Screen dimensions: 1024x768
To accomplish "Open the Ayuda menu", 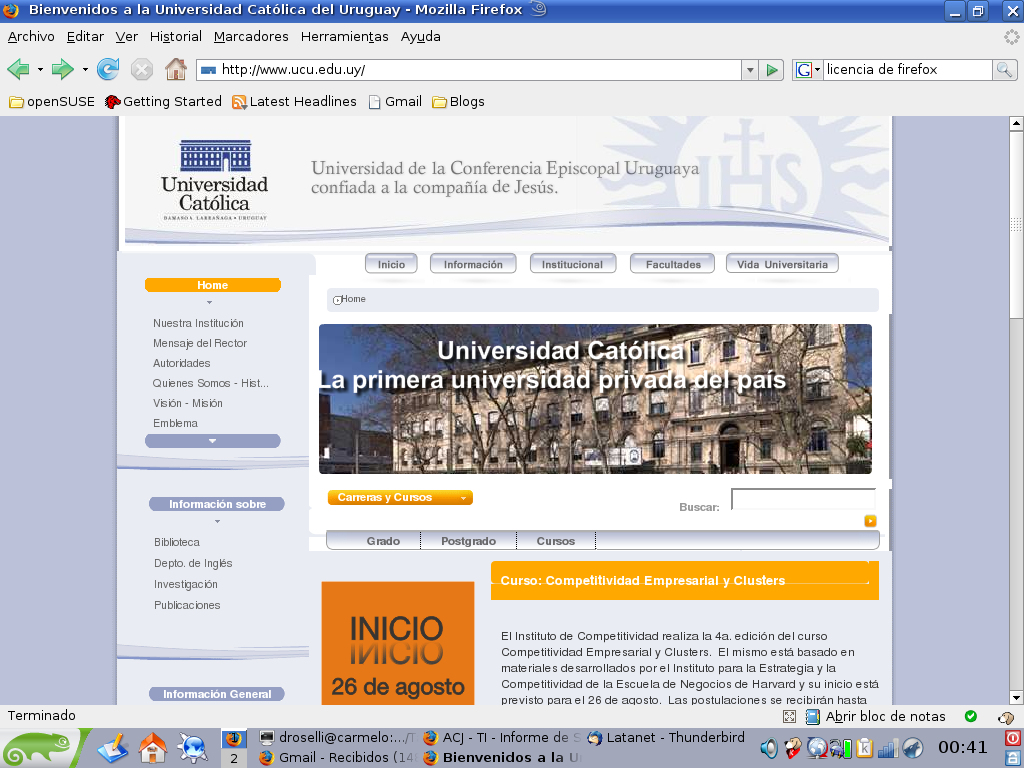I will point(421,37).
